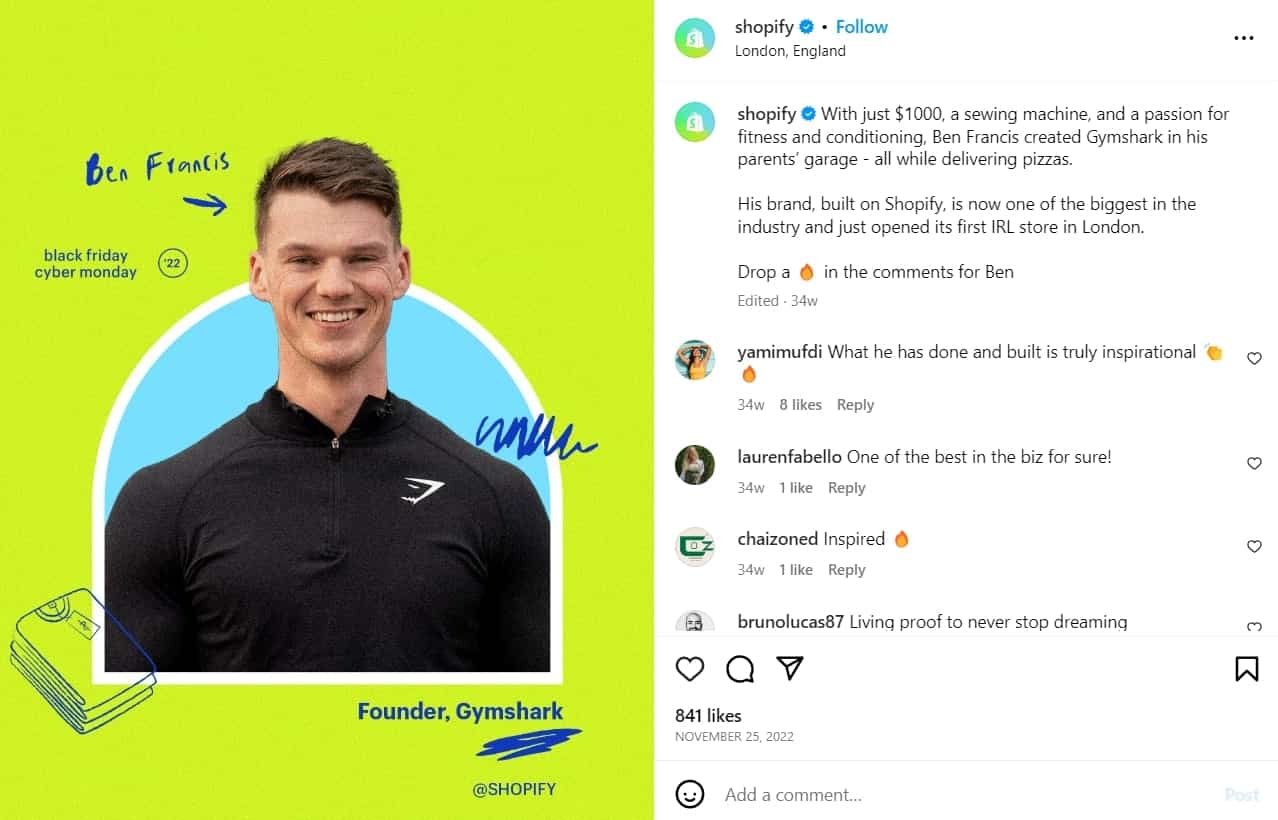
Task: Open comments via the speech bubble icon
Action: click(740, 669)
